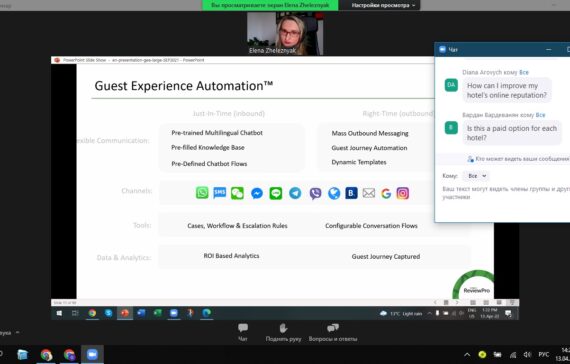
Task: Click 'Guest Journey Automation' text on slide
Action: 369,148
